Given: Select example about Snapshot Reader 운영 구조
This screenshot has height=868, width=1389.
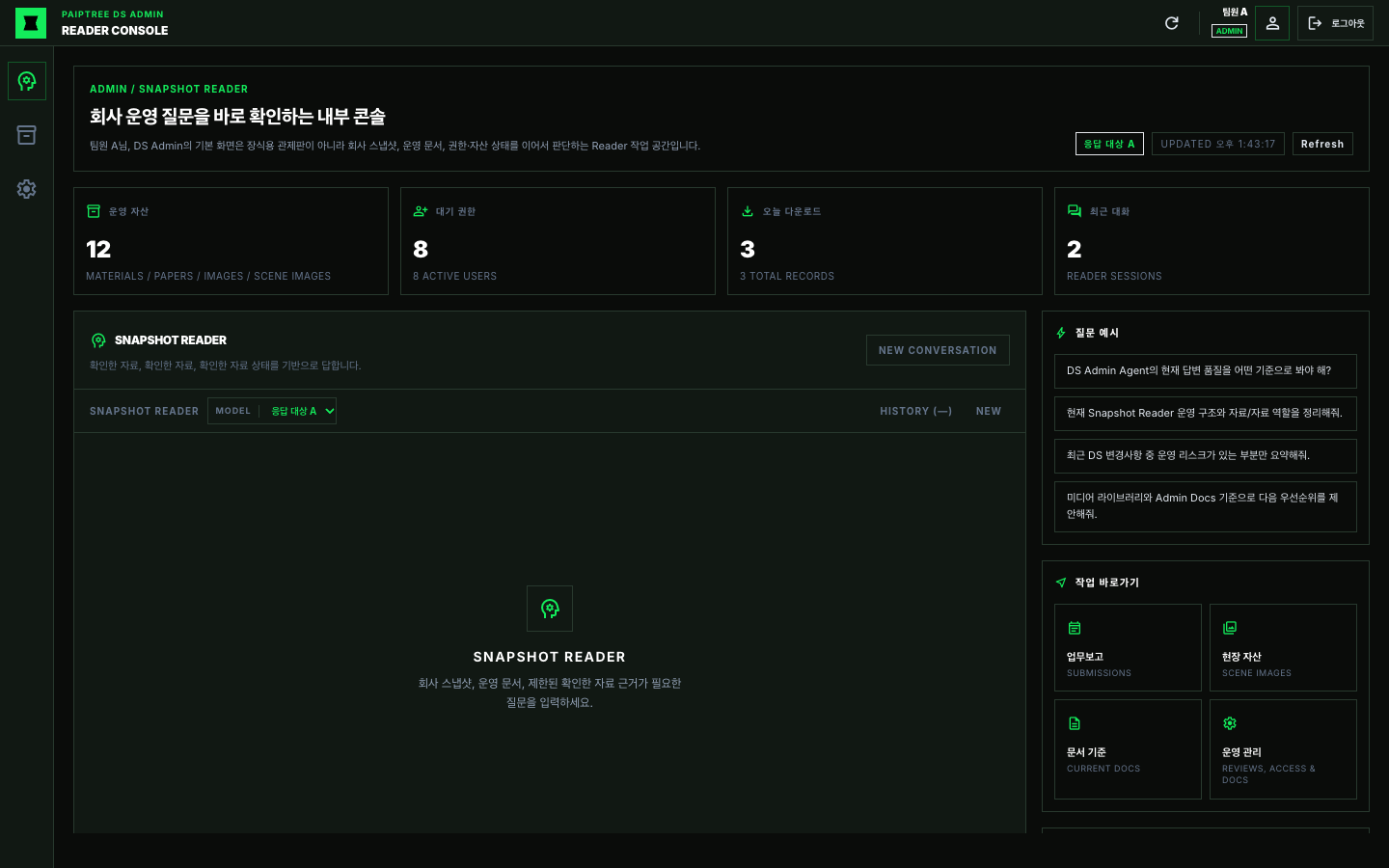Looking at the screenshot, I should [x=1206, y=414].
